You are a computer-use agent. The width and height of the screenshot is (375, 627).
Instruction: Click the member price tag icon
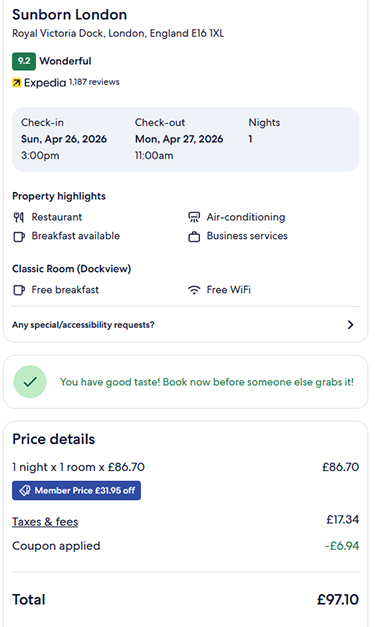(x=25, y=491)
